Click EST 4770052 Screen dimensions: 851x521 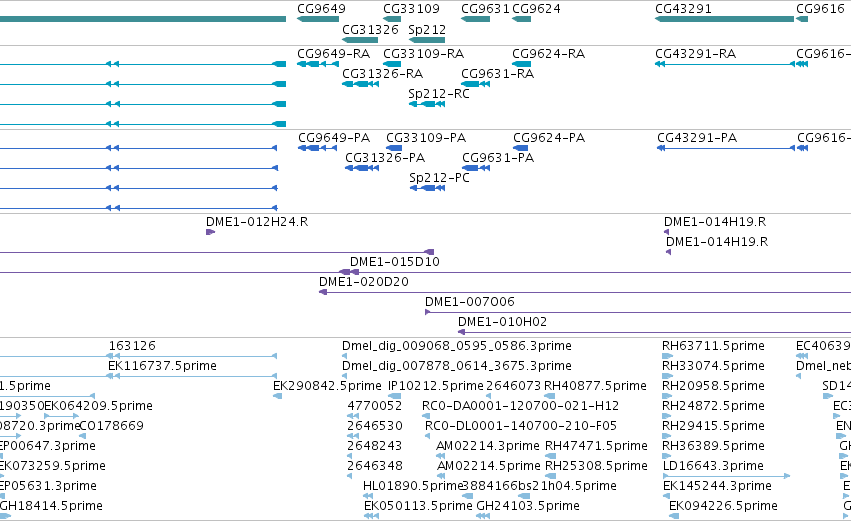point(374,406)
